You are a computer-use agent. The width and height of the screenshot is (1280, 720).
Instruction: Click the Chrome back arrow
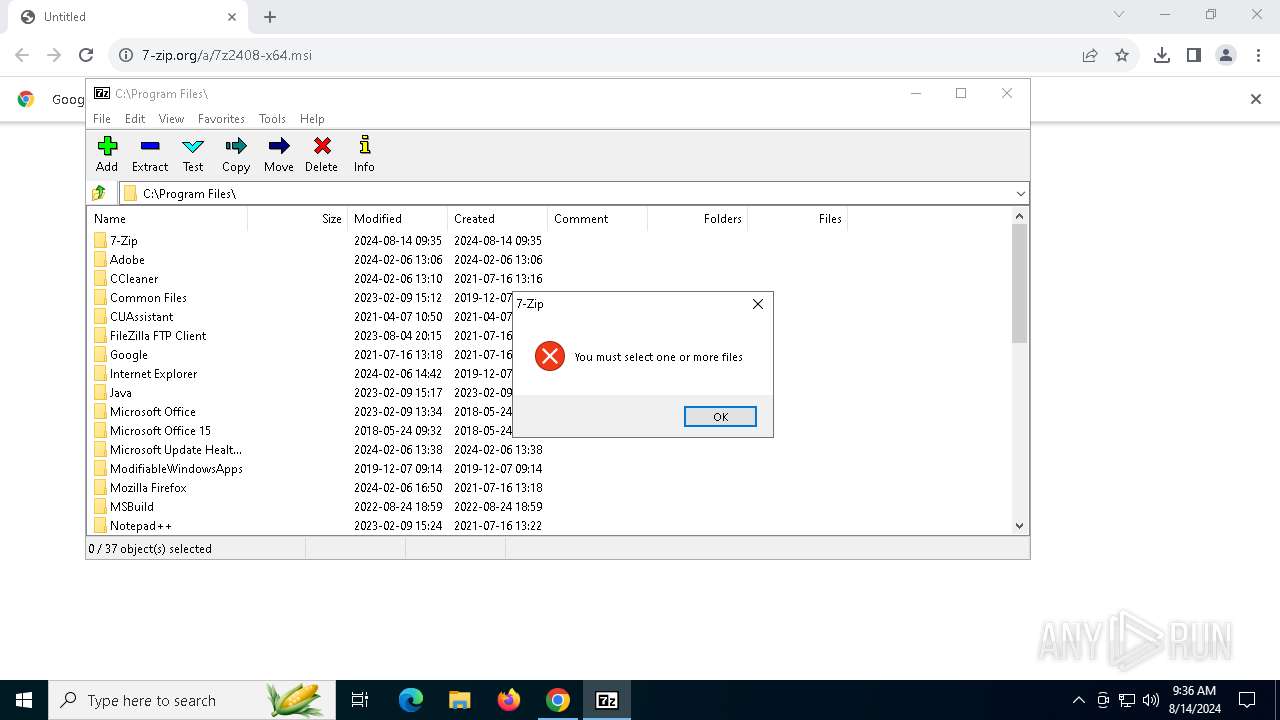point(22,55)
